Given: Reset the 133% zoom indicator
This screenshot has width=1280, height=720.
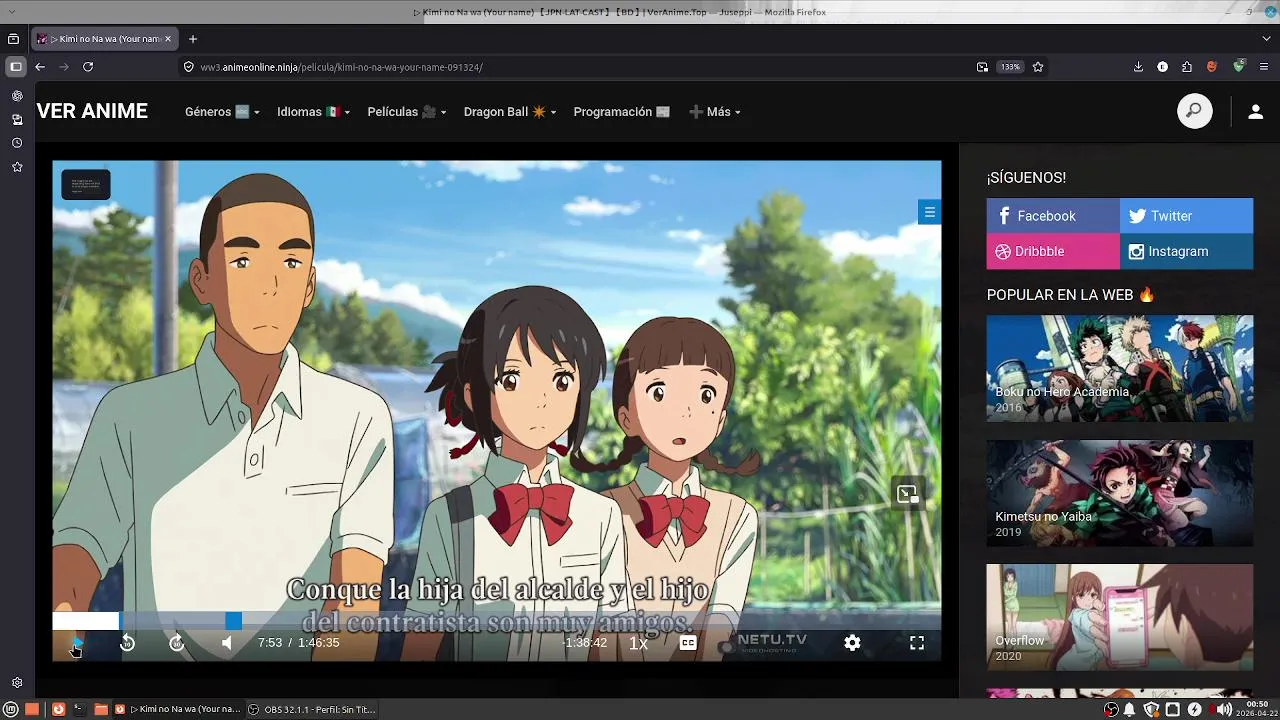Looking at the screenshot, I should pos(1010,67).
